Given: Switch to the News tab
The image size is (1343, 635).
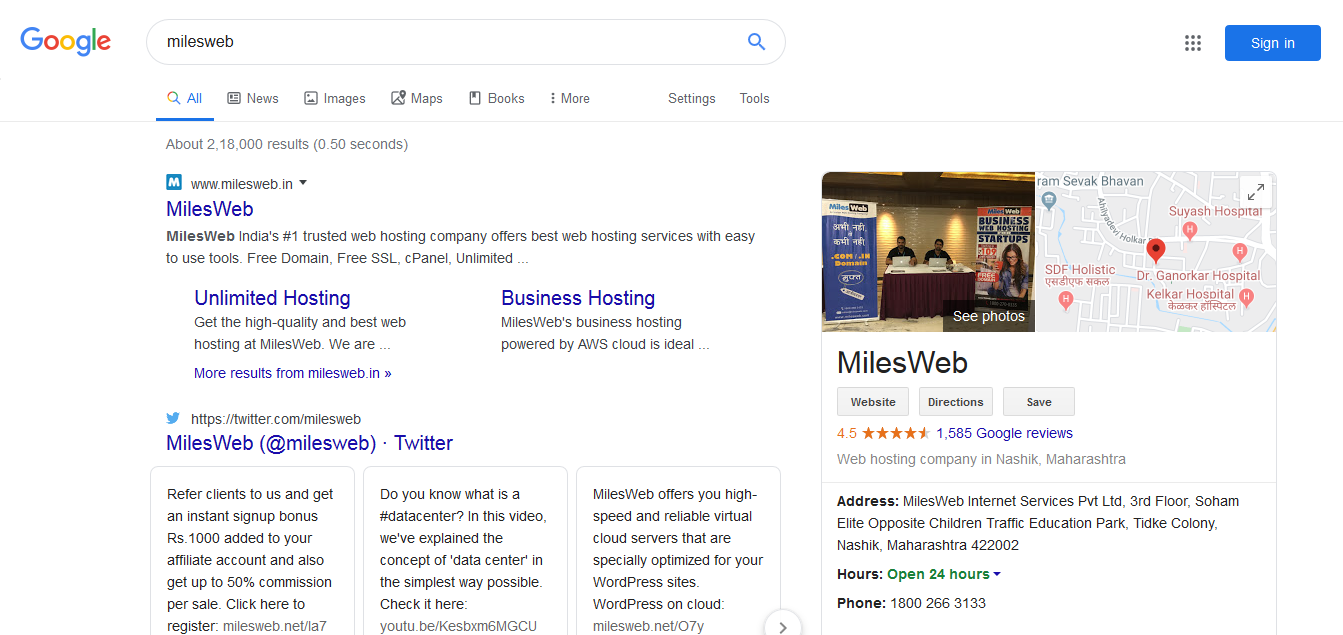Looking at the screenshot, I should pos(253,98).
